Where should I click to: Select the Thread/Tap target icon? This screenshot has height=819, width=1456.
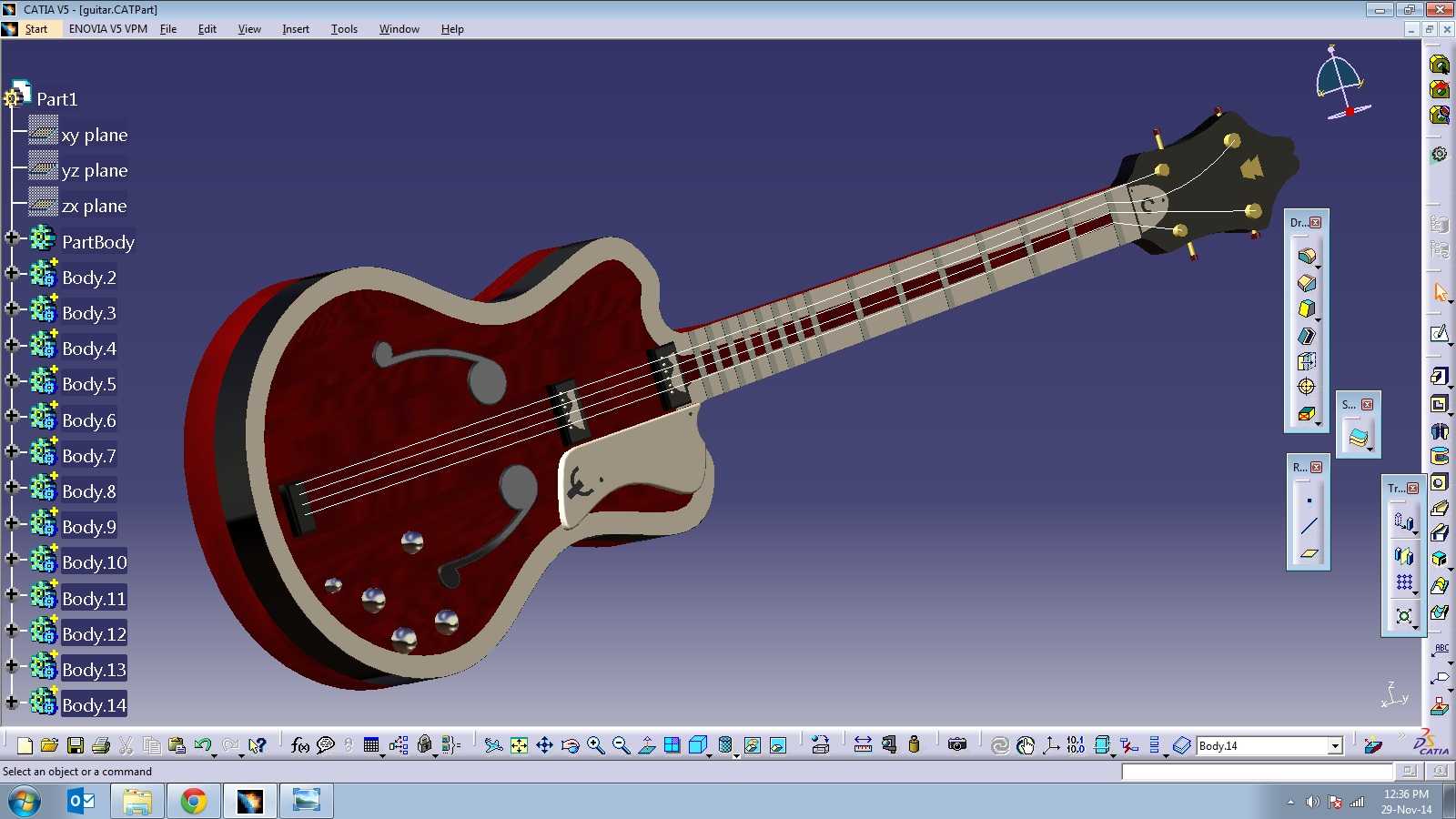coord(1306,386)
